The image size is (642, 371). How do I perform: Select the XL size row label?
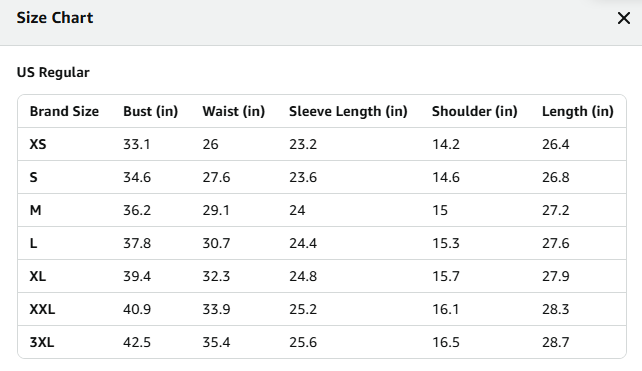pos(38,276)
